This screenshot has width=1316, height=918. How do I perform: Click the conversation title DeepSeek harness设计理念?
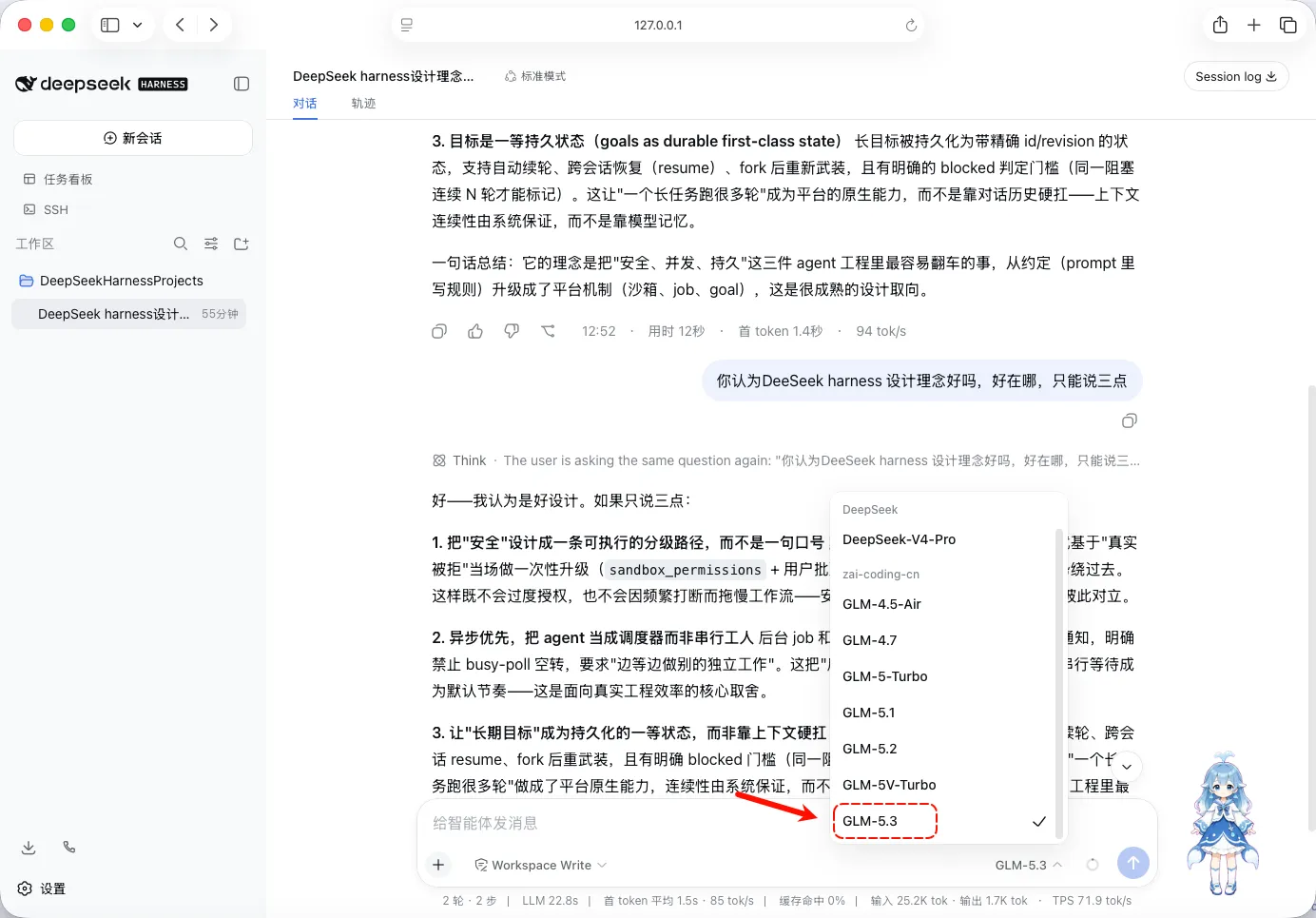point(383,76)
